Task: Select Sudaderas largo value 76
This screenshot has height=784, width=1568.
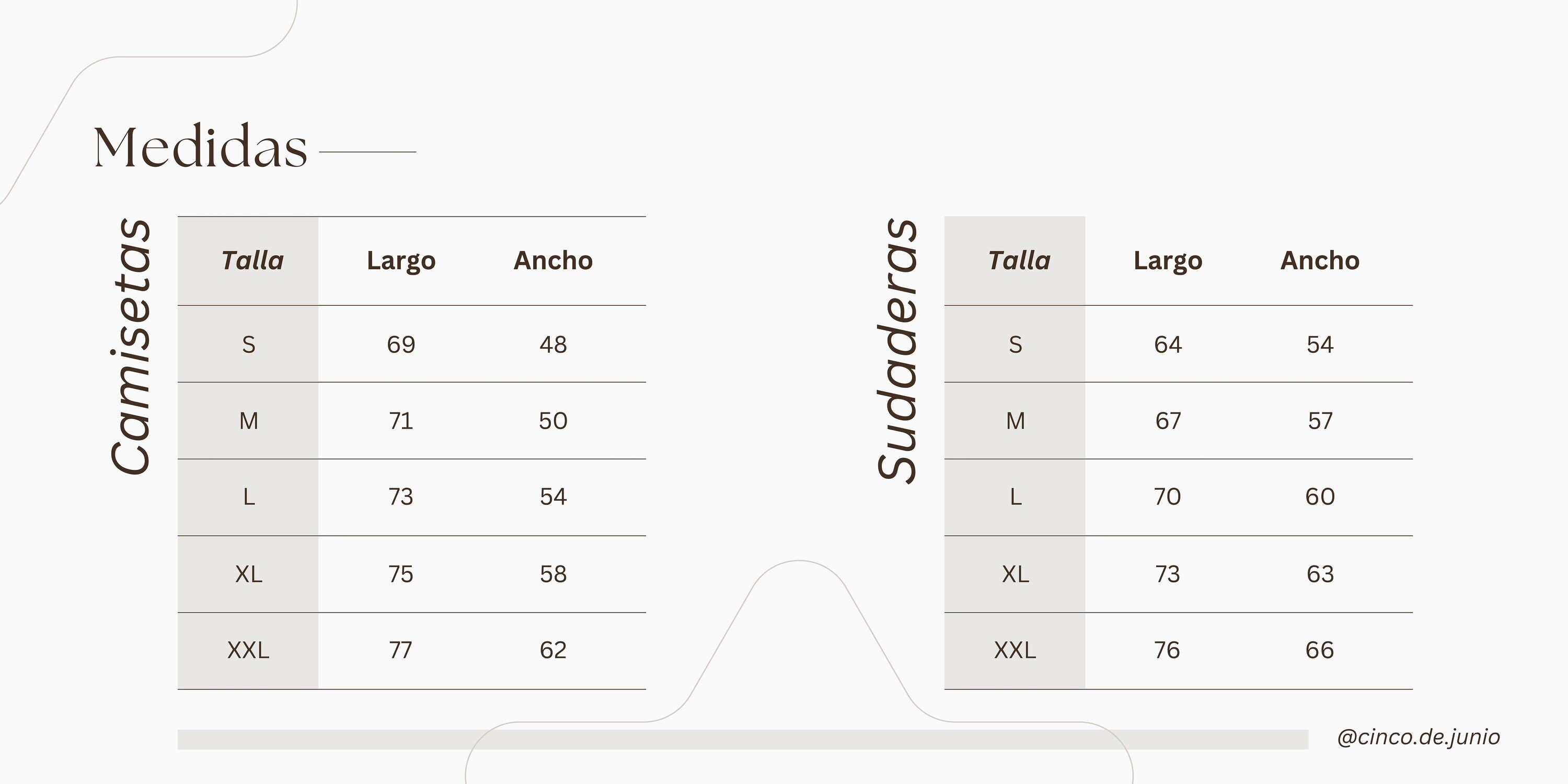Action: (1168, 650)
